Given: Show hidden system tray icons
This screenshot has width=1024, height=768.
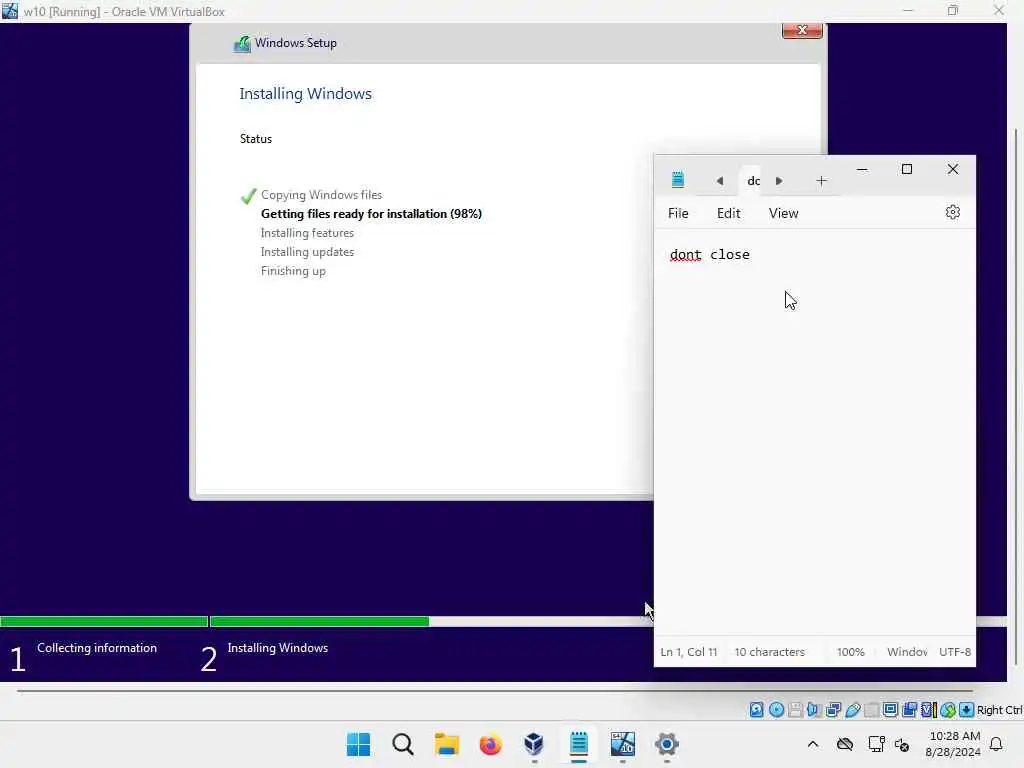Looking at the screenshot, I should click(812, 744).
